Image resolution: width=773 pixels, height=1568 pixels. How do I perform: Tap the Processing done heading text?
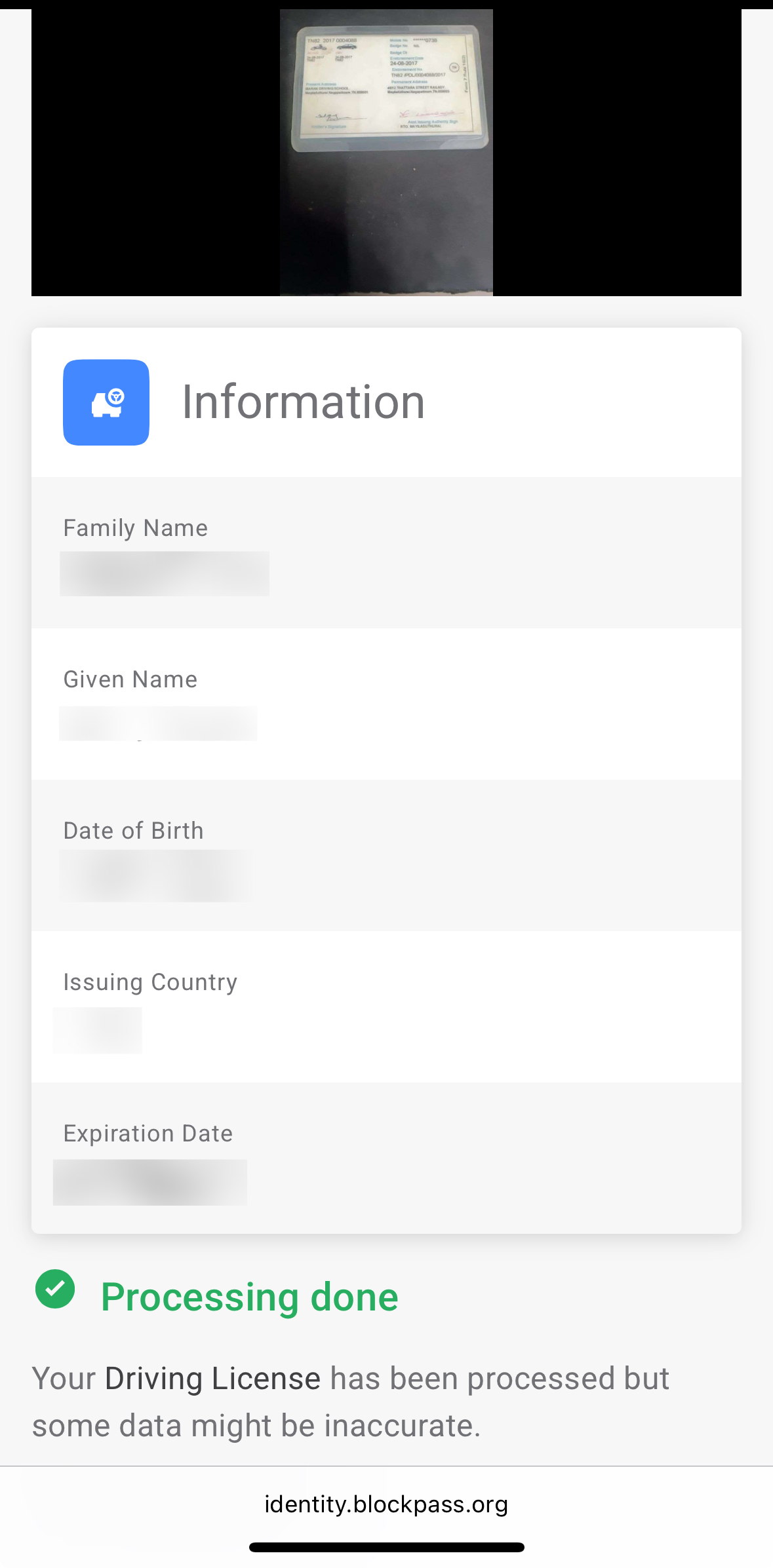[x=250, y=1297]
